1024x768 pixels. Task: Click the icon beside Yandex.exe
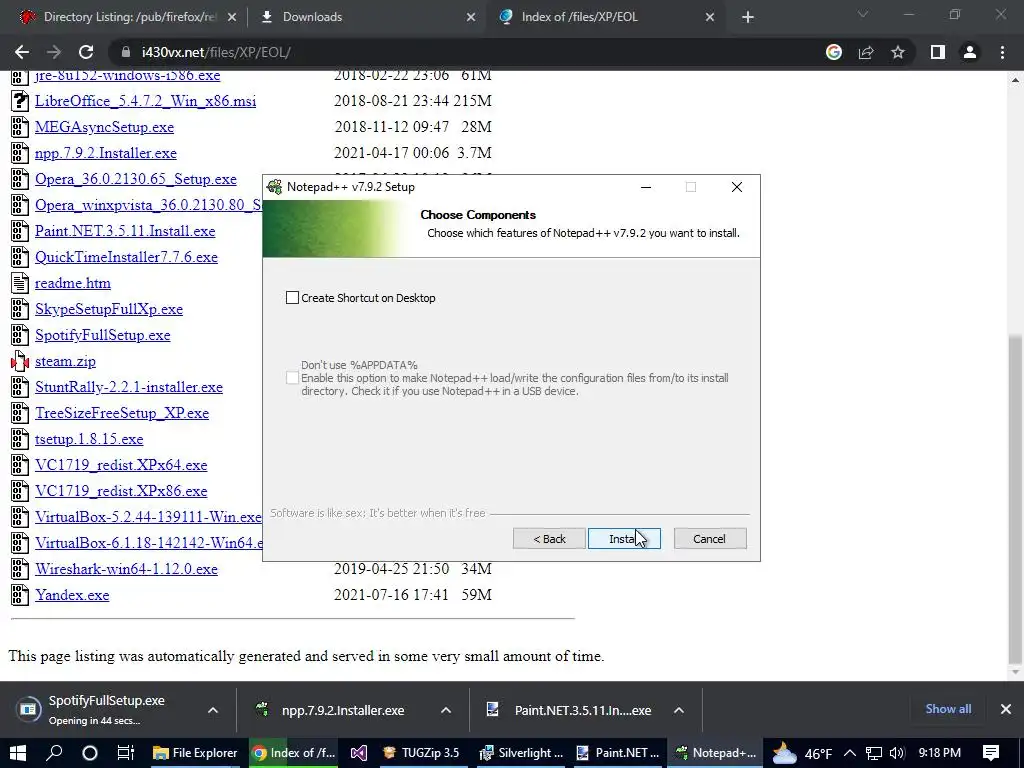pos(20,595)
